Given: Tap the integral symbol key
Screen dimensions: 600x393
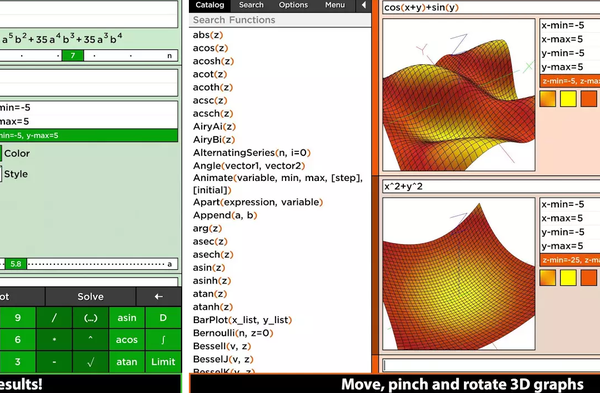Looking at the screenshot, I should point(163,339).
